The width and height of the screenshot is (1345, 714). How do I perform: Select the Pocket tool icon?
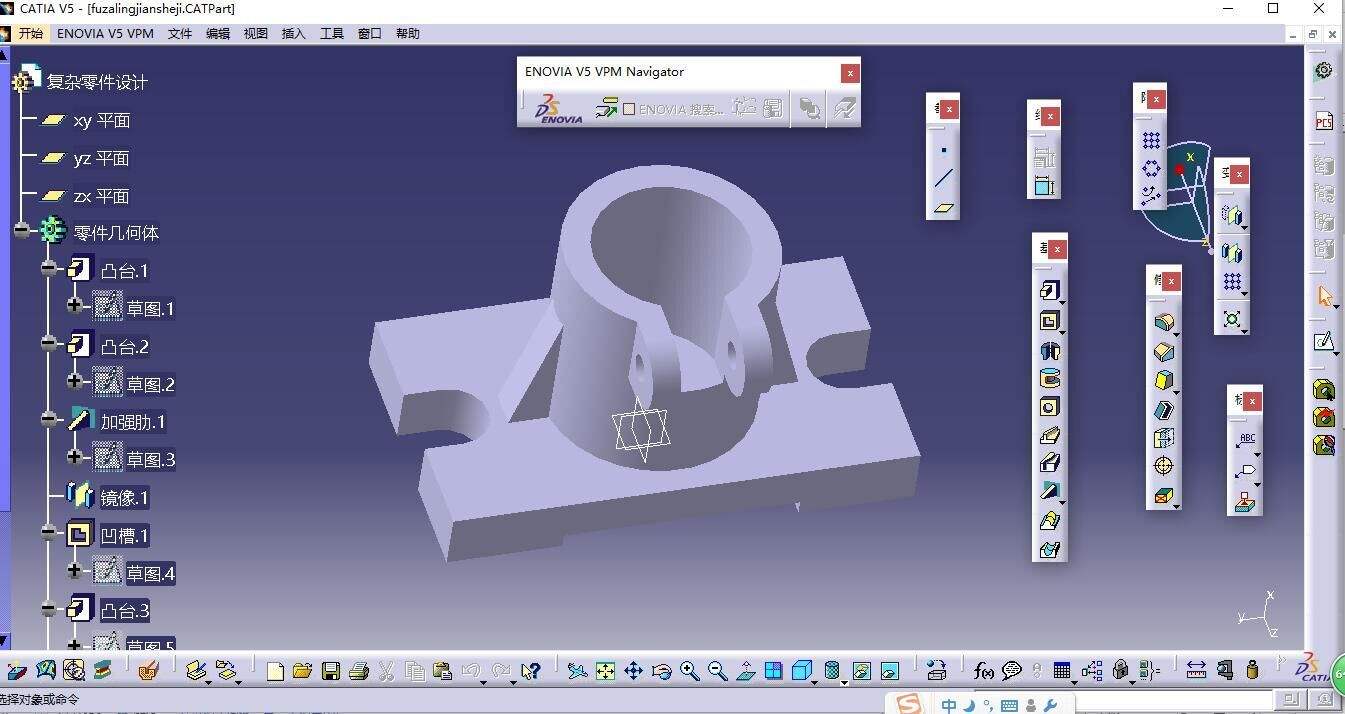tap(1049, 321)
